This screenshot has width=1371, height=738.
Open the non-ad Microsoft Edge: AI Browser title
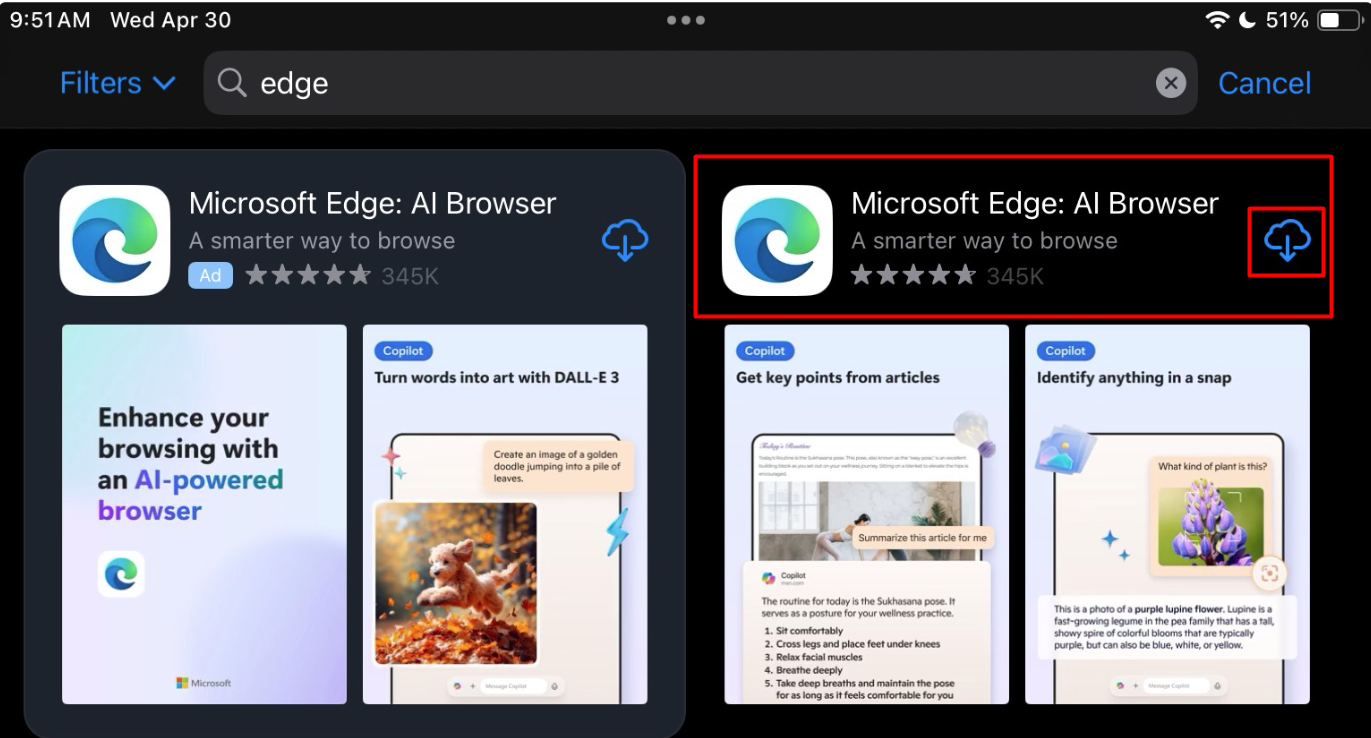[1034, 204]
